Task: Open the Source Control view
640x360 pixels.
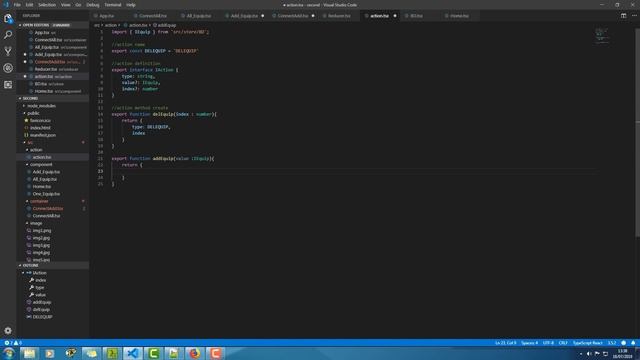Action: pos(8,51)
